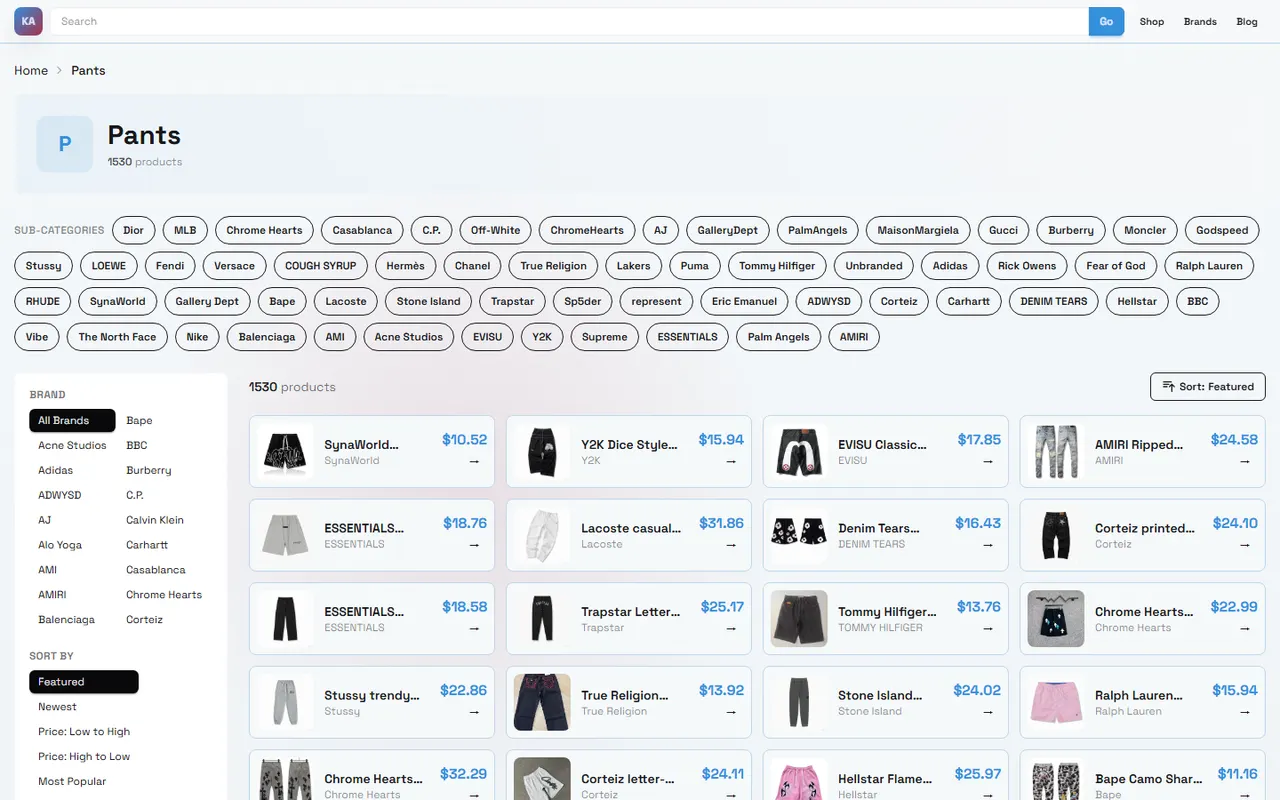Click the arrow on the Y2K Dice Style card
The height and width of the screenshot is (800, 1280).
point(731,461)
